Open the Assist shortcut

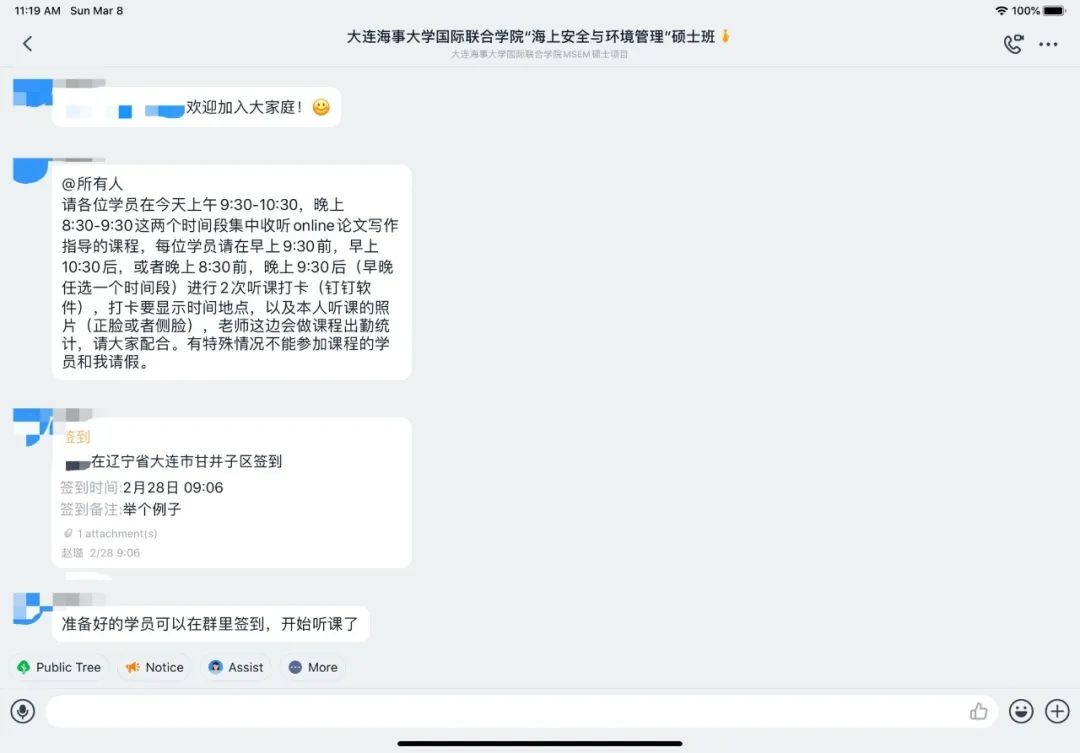click(x=236, y=667)
